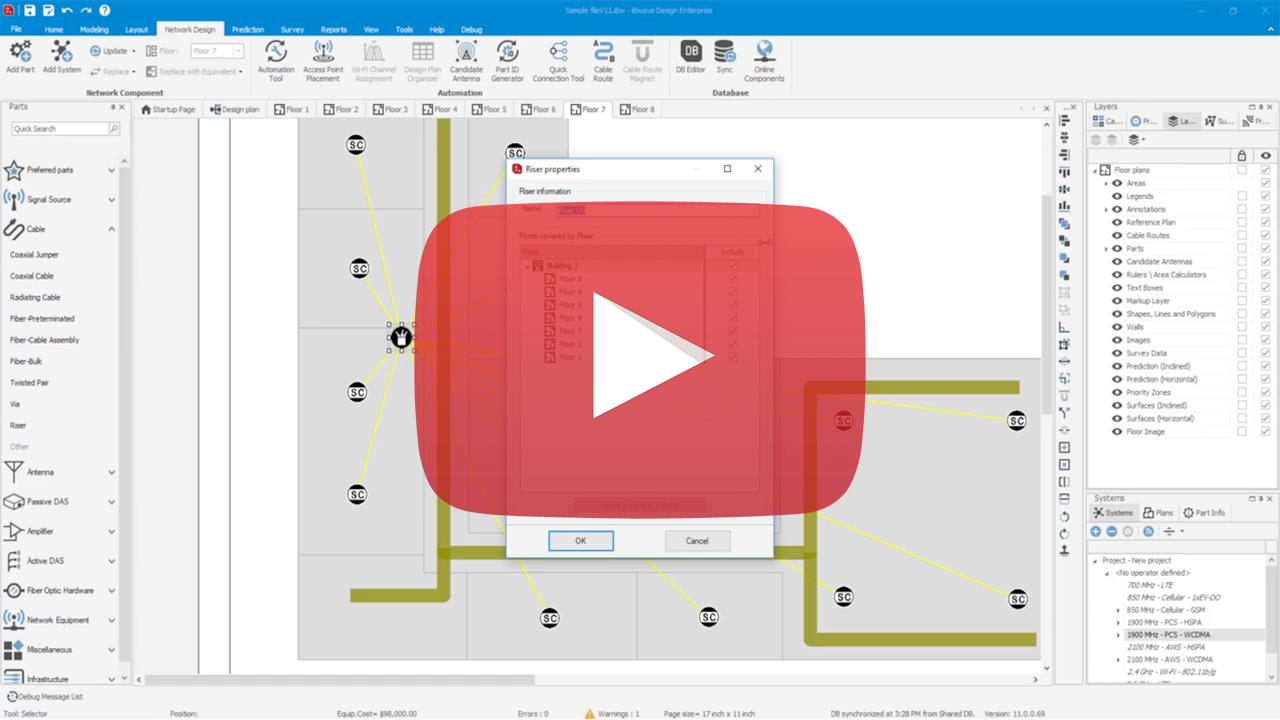
Task: Expand the Annotations layer node
Action: (x=1106, y=209)
